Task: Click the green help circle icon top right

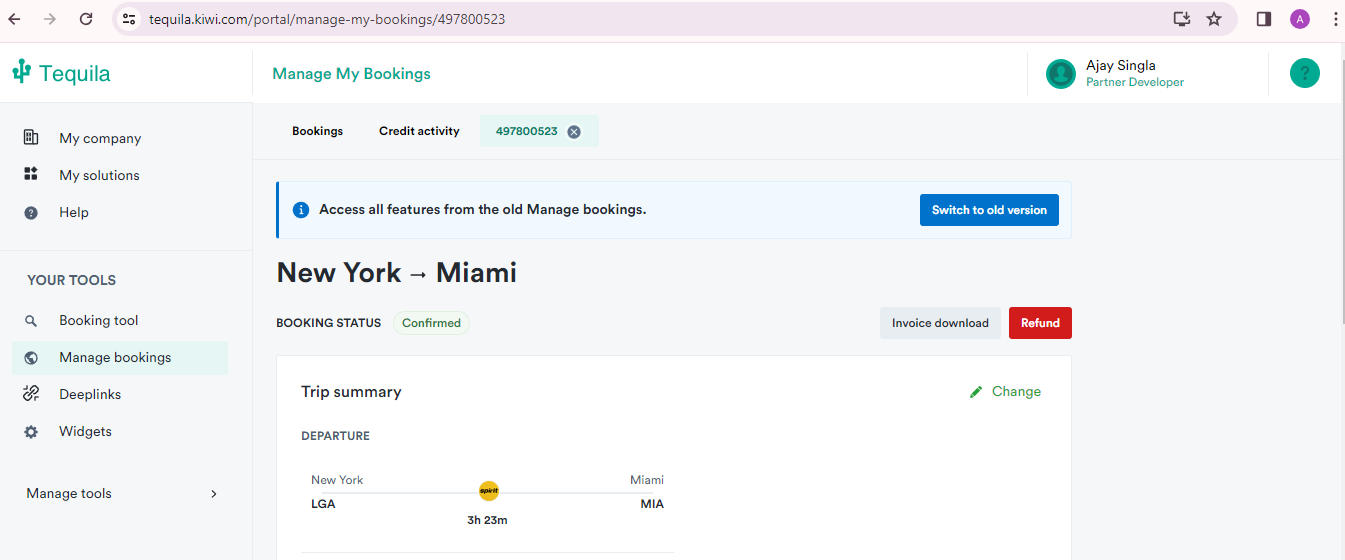Action: [x=1304, y=73]
